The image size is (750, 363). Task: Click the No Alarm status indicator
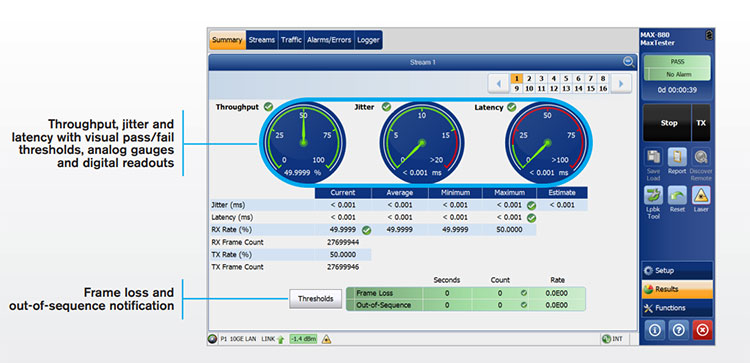coord(677,74)
